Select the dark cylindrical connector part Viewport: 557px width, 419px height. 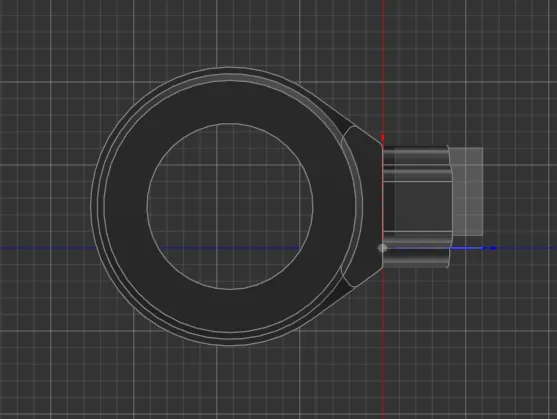click(416, 207)
